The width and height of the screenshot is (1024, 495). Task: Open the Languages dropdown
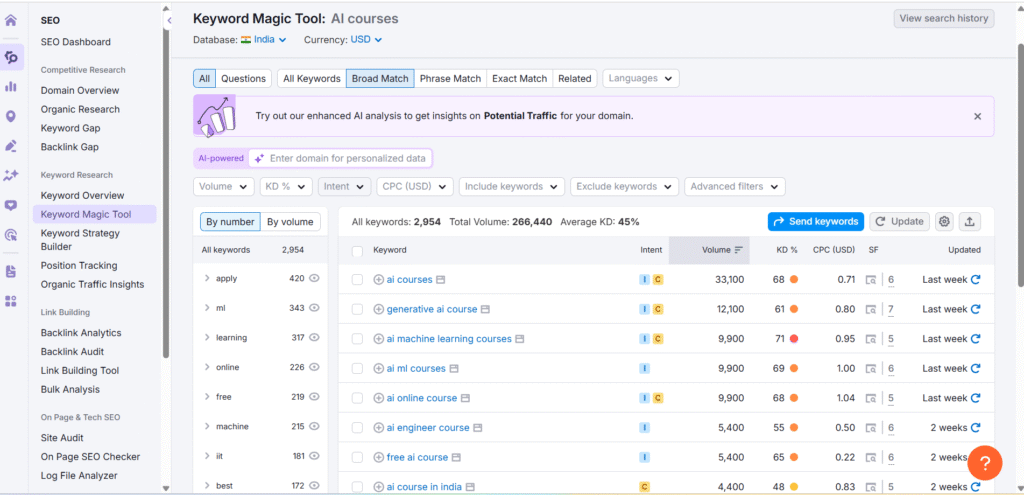(641, 78)
